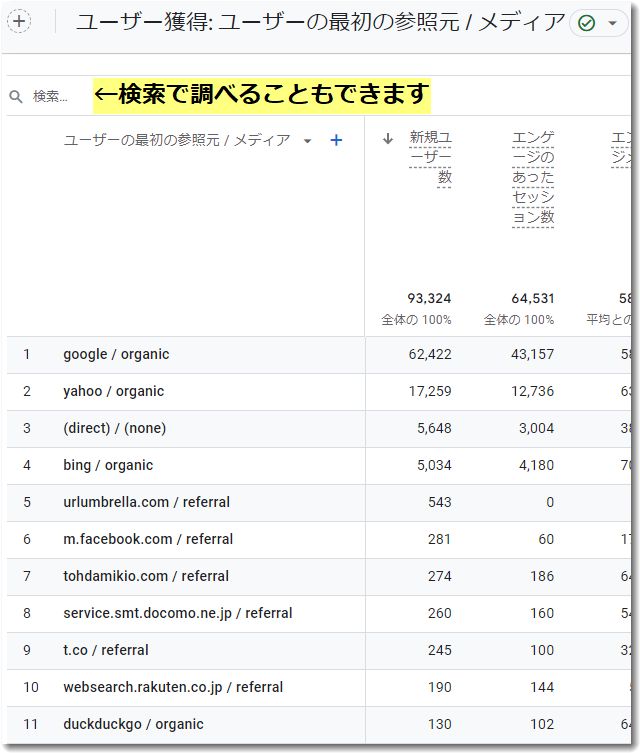This screenshot has height=753, width=640.
Task: Sort by 新規ユーザー数 column header
Action: pos(431,157)
